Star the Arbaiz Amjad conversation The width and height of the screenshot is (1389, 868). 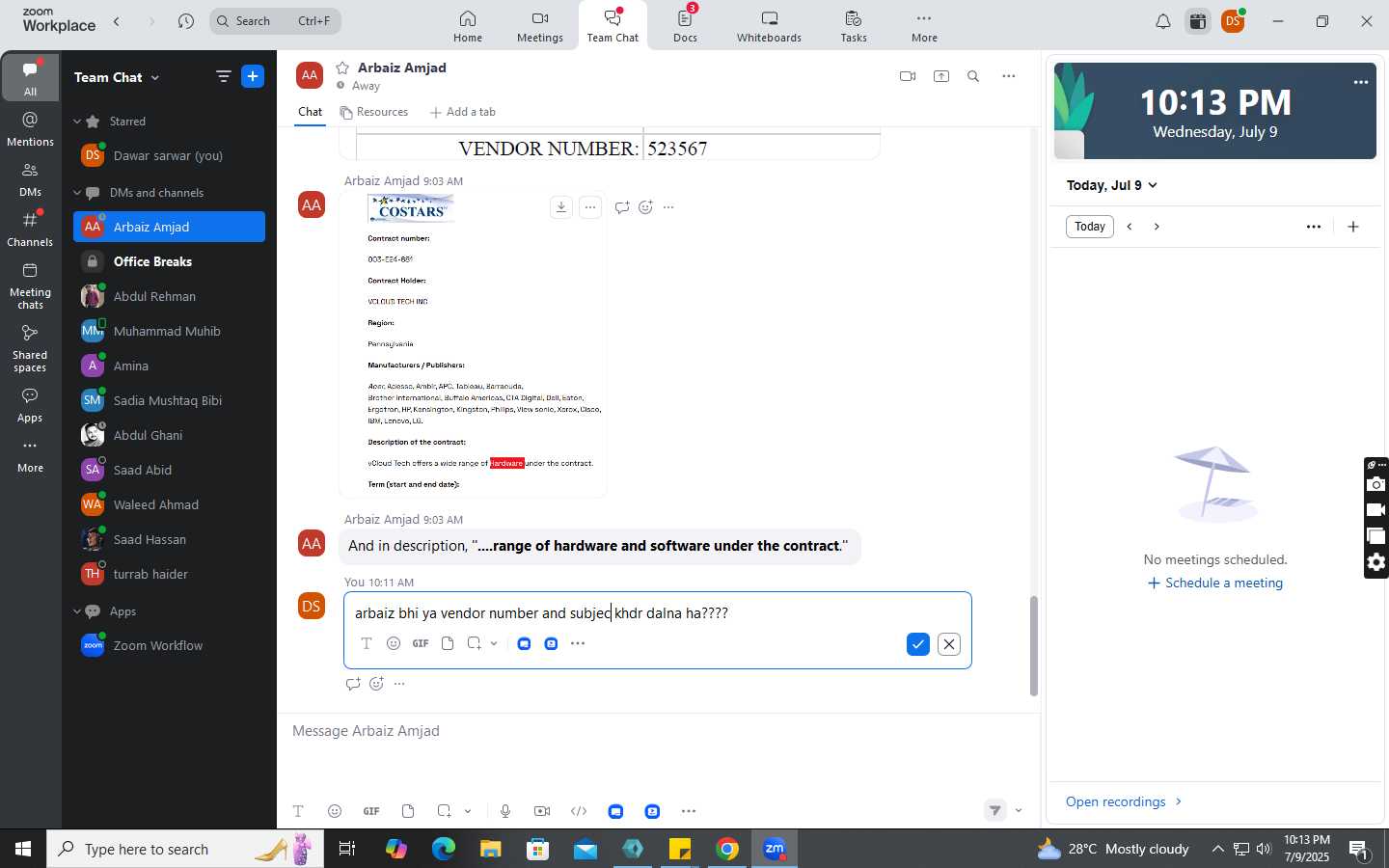[x=342, y=68]
